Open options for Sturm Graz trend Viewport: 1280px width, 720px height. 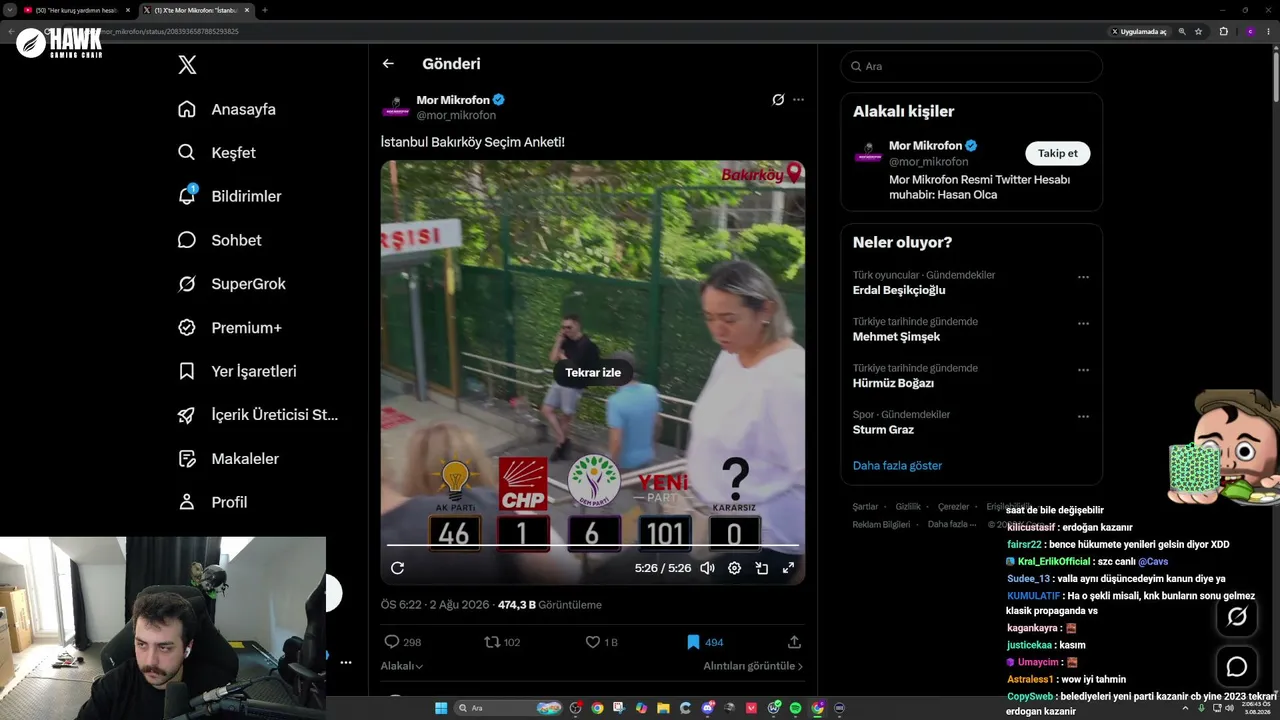click(1083, 417)
